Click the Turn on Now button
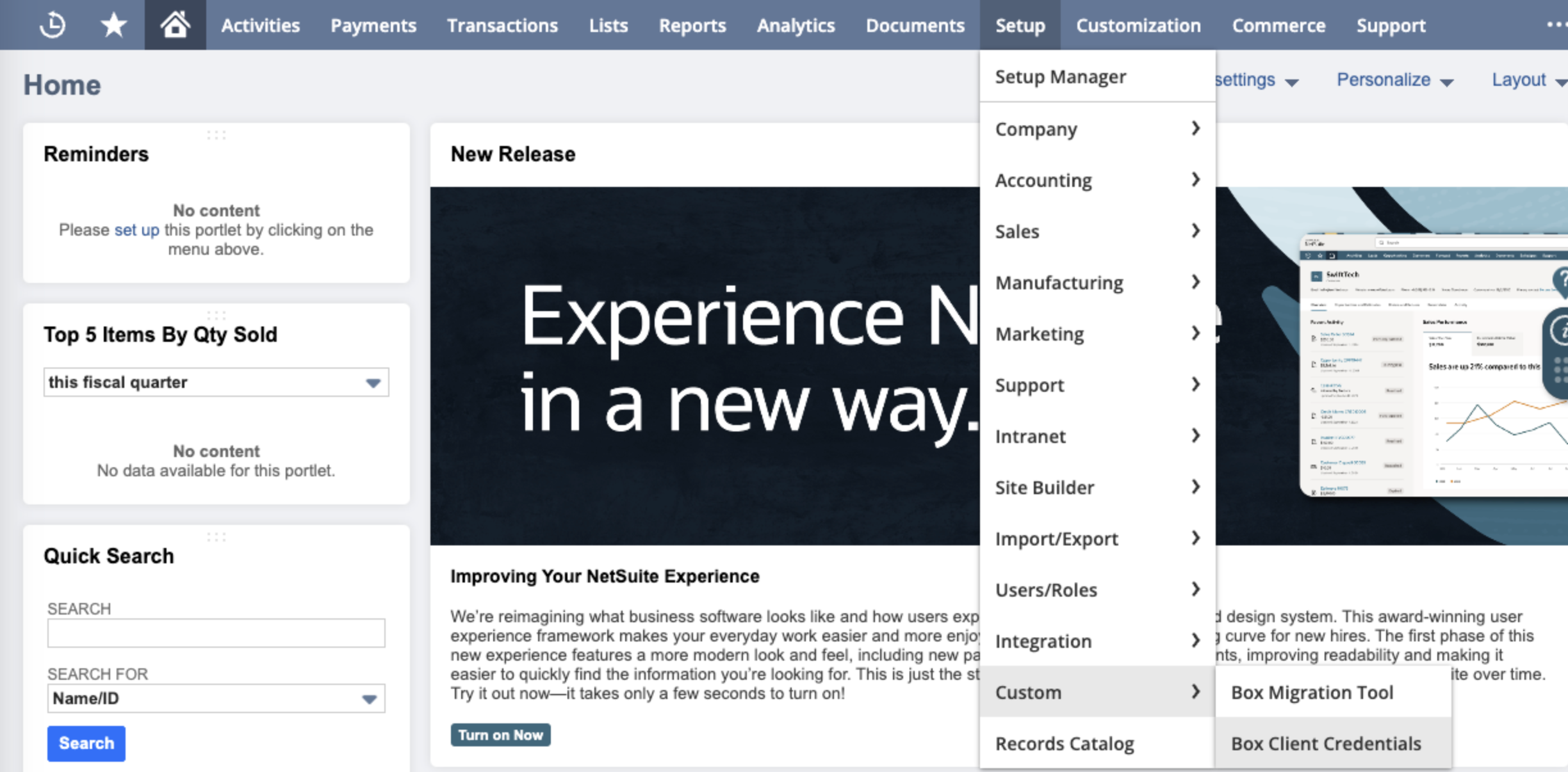Image resolution: width=1568 pixels, height=772 pixels. click(x=500, y=735)
